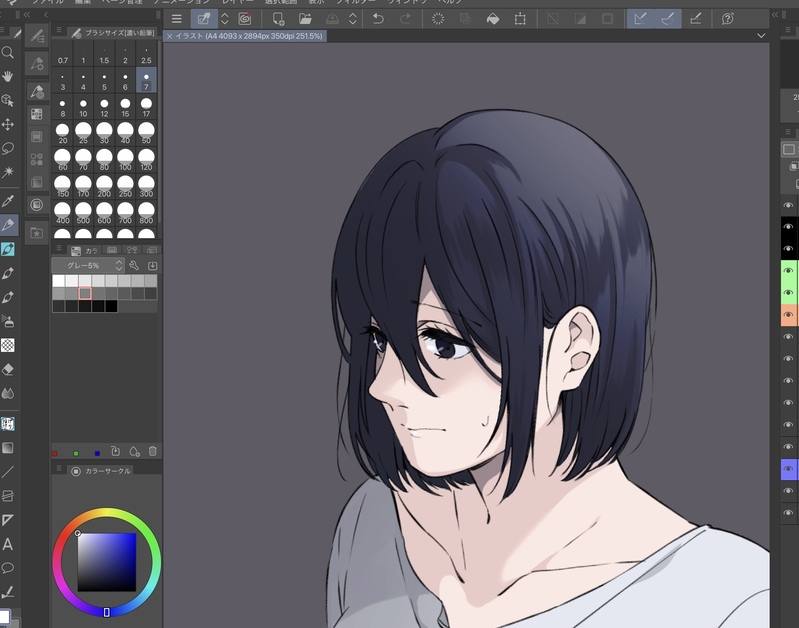
Task: Open color set panel hamburger menu
Action: coord(59,248)
